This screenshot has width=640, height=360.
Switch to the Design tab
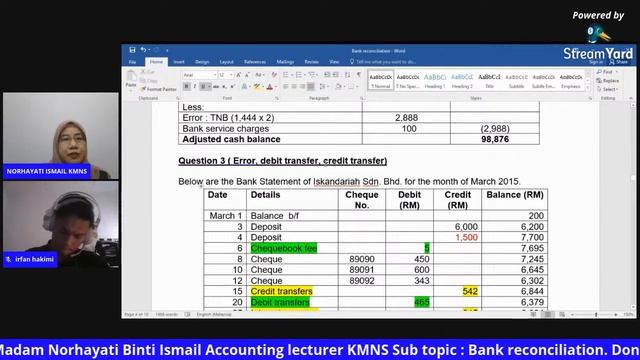202,62
